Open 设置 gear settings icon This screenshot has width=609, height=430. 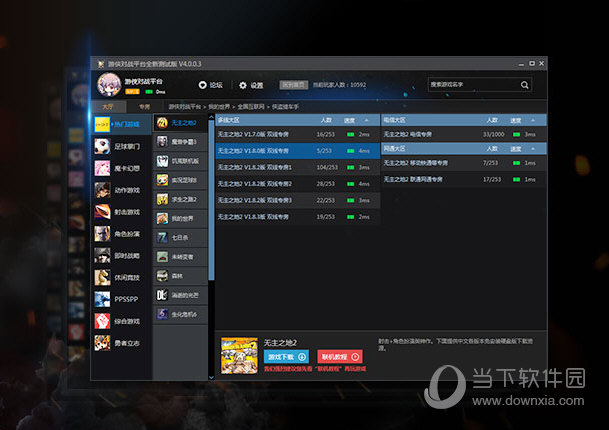[x=243, y=85]
